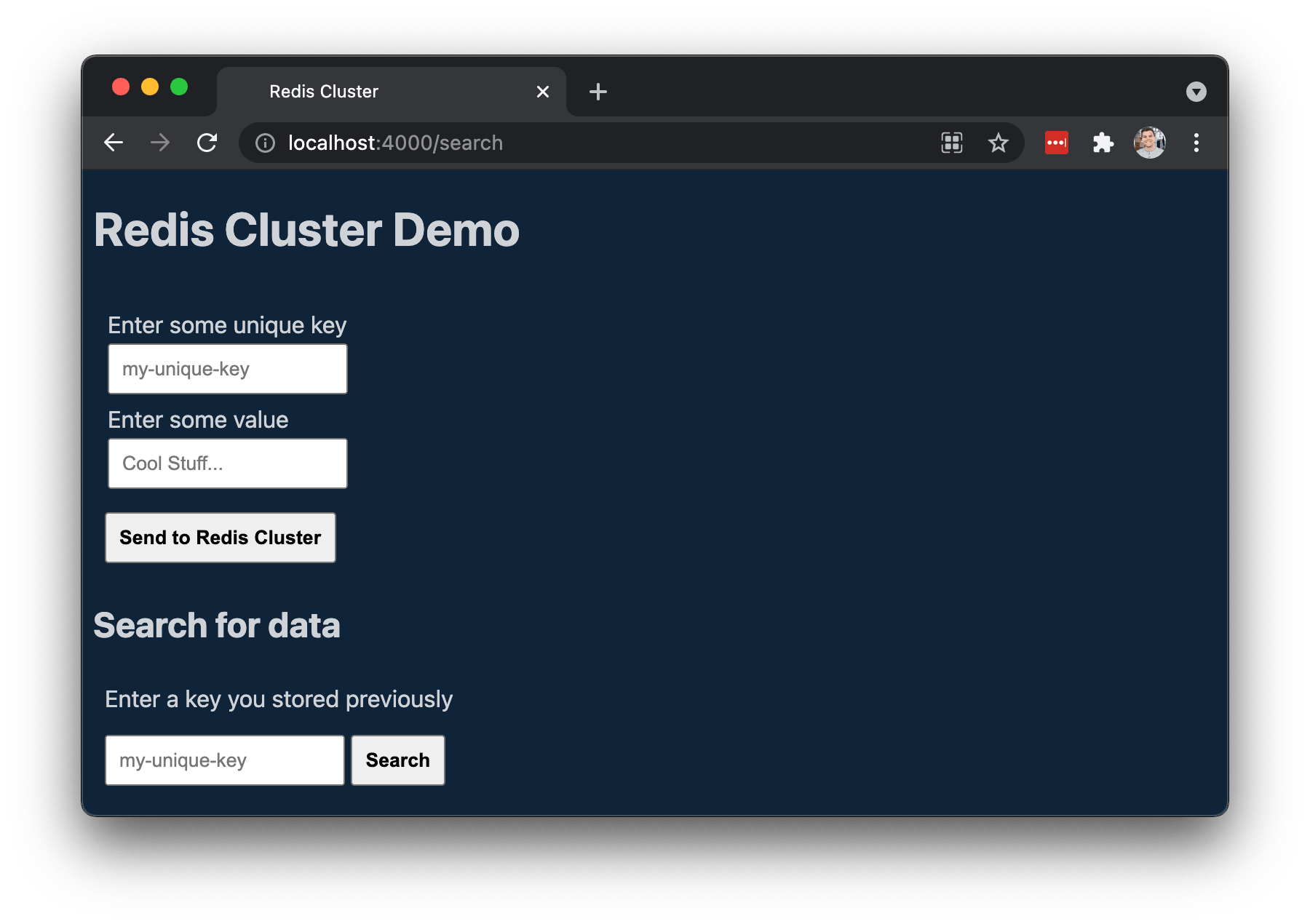Click the Cool Stuff value field
This screenshot has width=1310, height=924.
coord(227,463)
